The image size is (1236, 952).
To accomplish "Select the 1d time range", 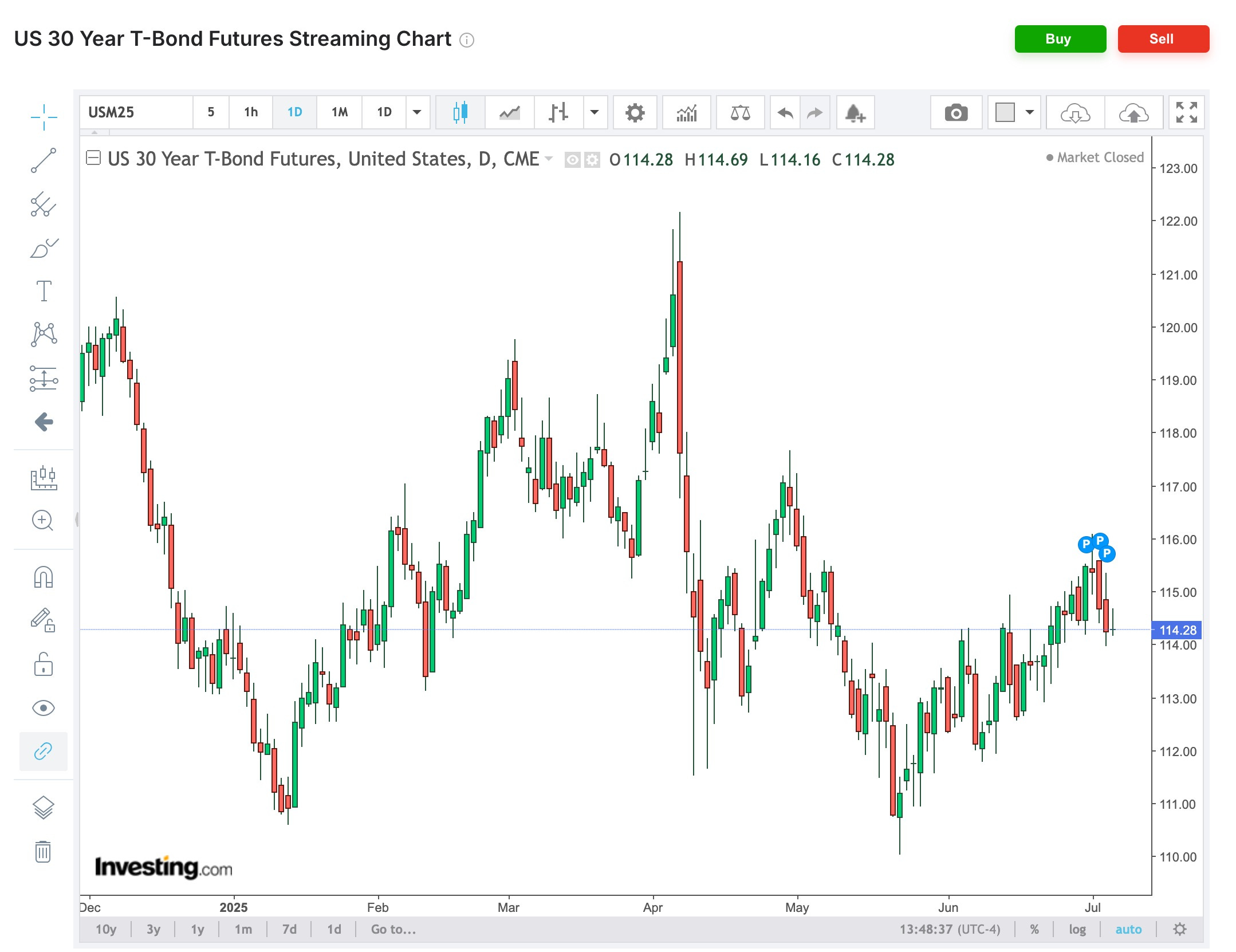I will click(334, 929).
